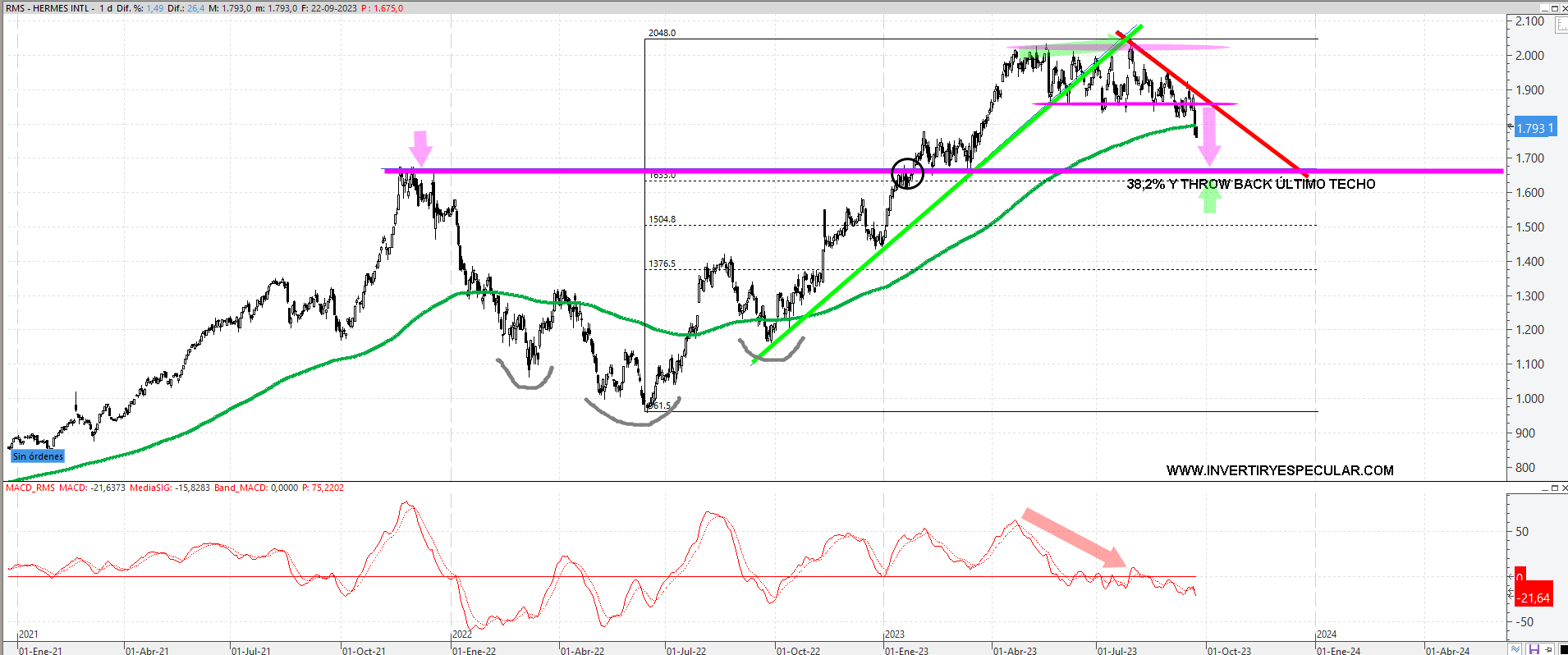Minimize the MACD indicator panel

pos(1543,488)
